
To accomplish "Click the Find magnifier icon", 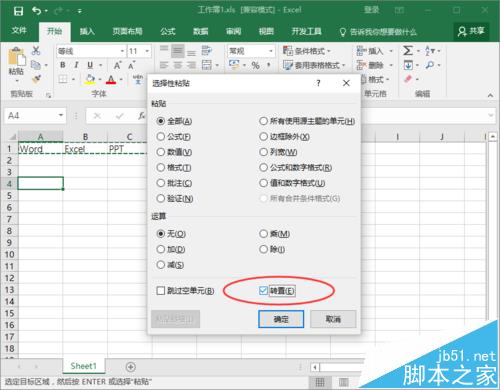I will (x=430, y=65).
